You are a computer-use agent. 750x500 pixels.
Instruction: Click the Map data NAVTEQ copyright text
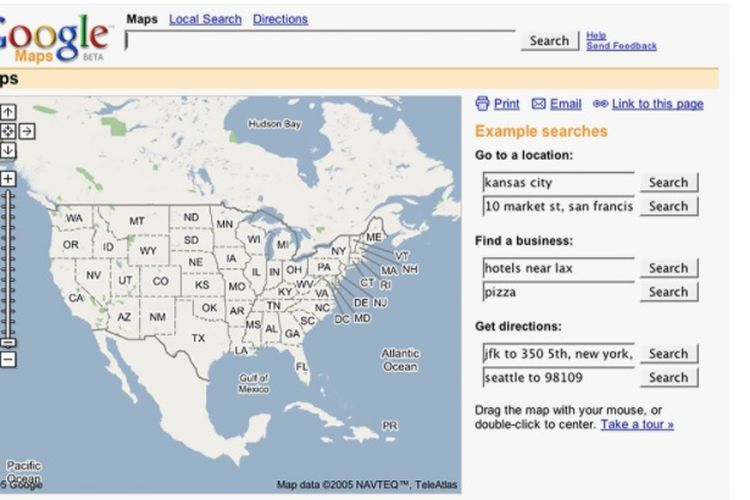coord(367,485)
